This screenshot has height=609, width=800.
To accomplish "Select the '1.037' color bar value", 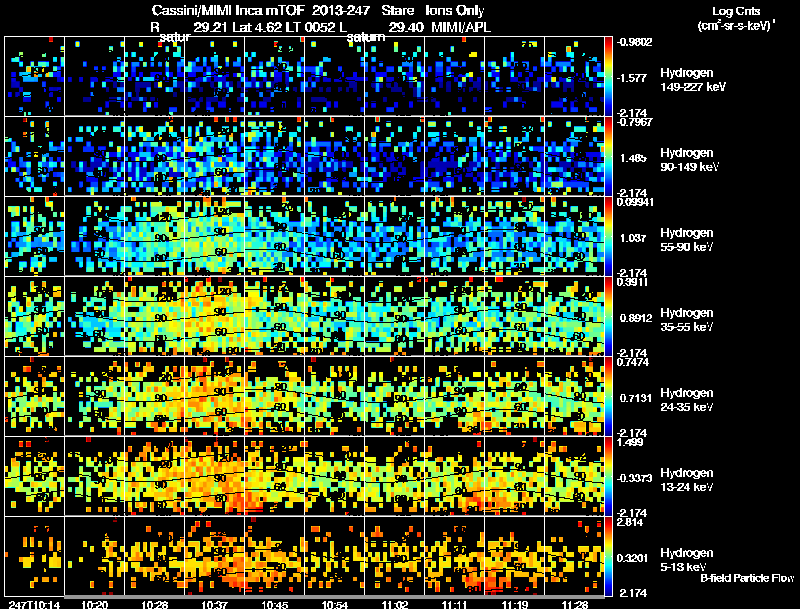I will (633, 238).
